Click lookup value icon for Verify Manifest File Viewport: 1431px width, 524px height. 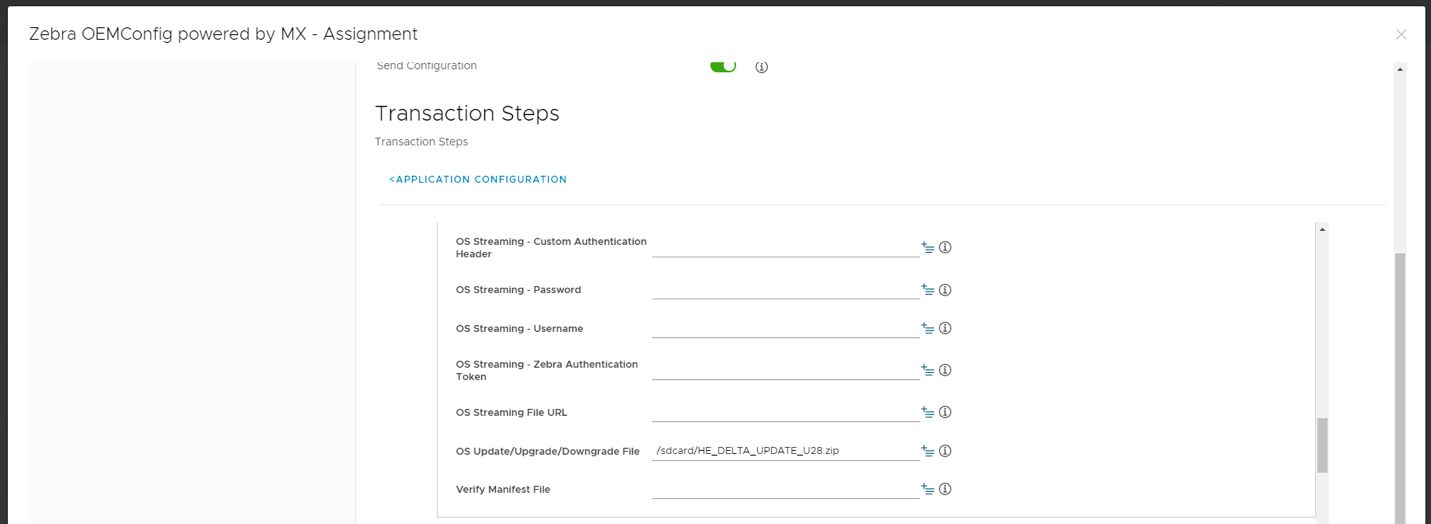[x=927, y=489]
